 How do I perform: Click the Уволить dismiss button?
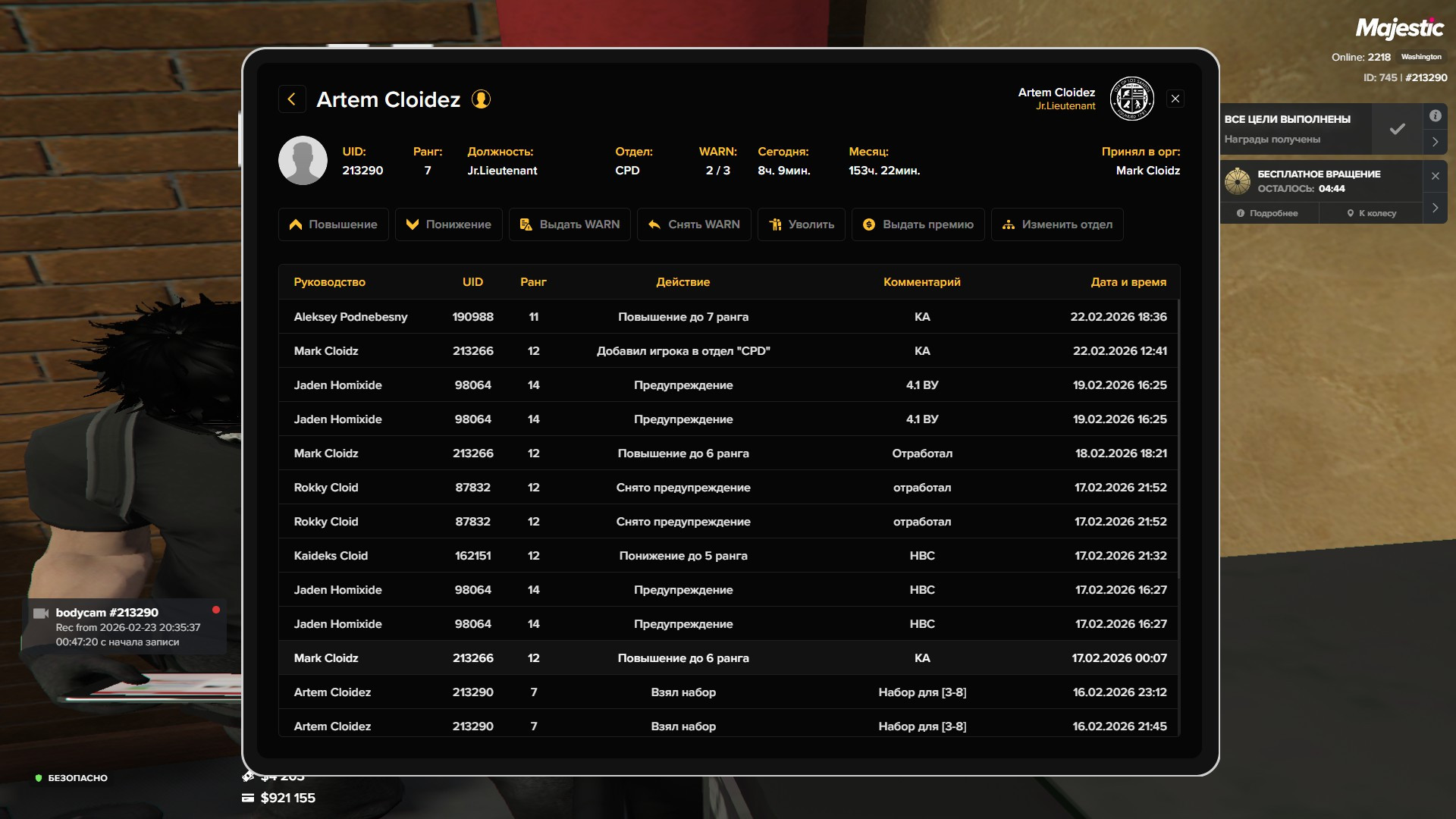pyautogui.click(x=801, y=224)
